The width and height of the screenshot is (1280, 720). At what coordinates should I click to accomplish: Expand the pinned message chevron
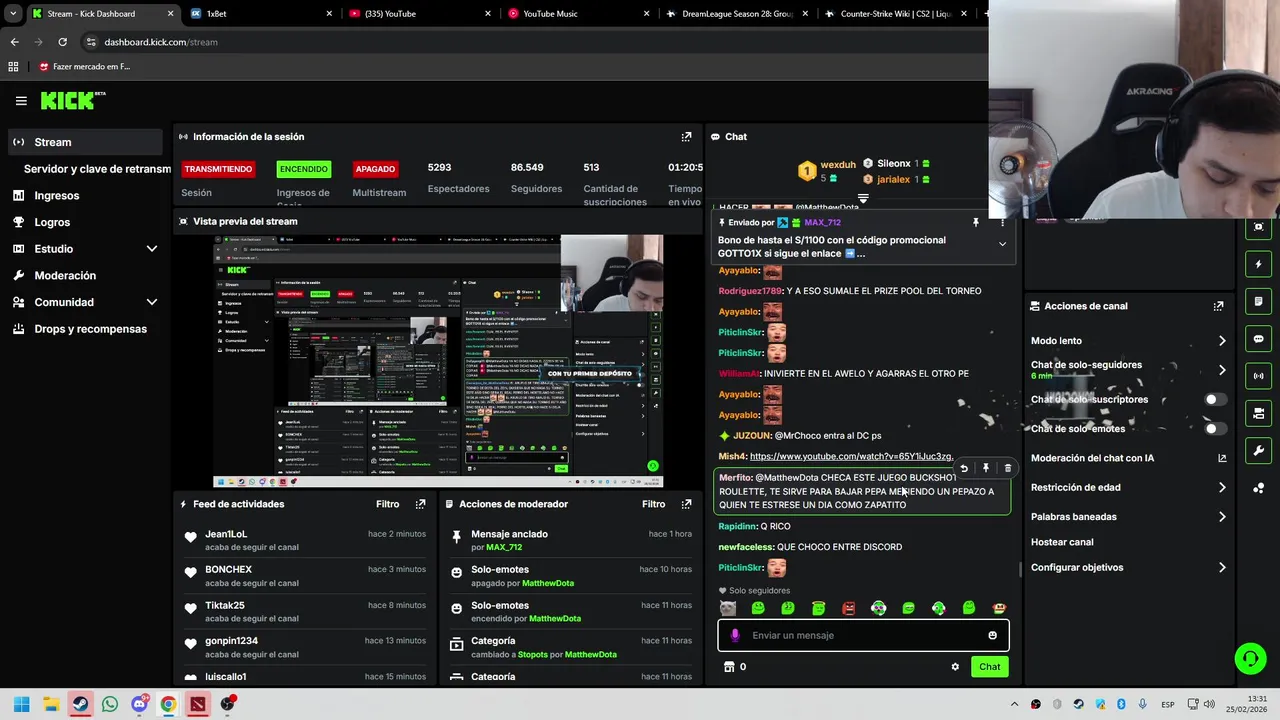point(1002,244)
